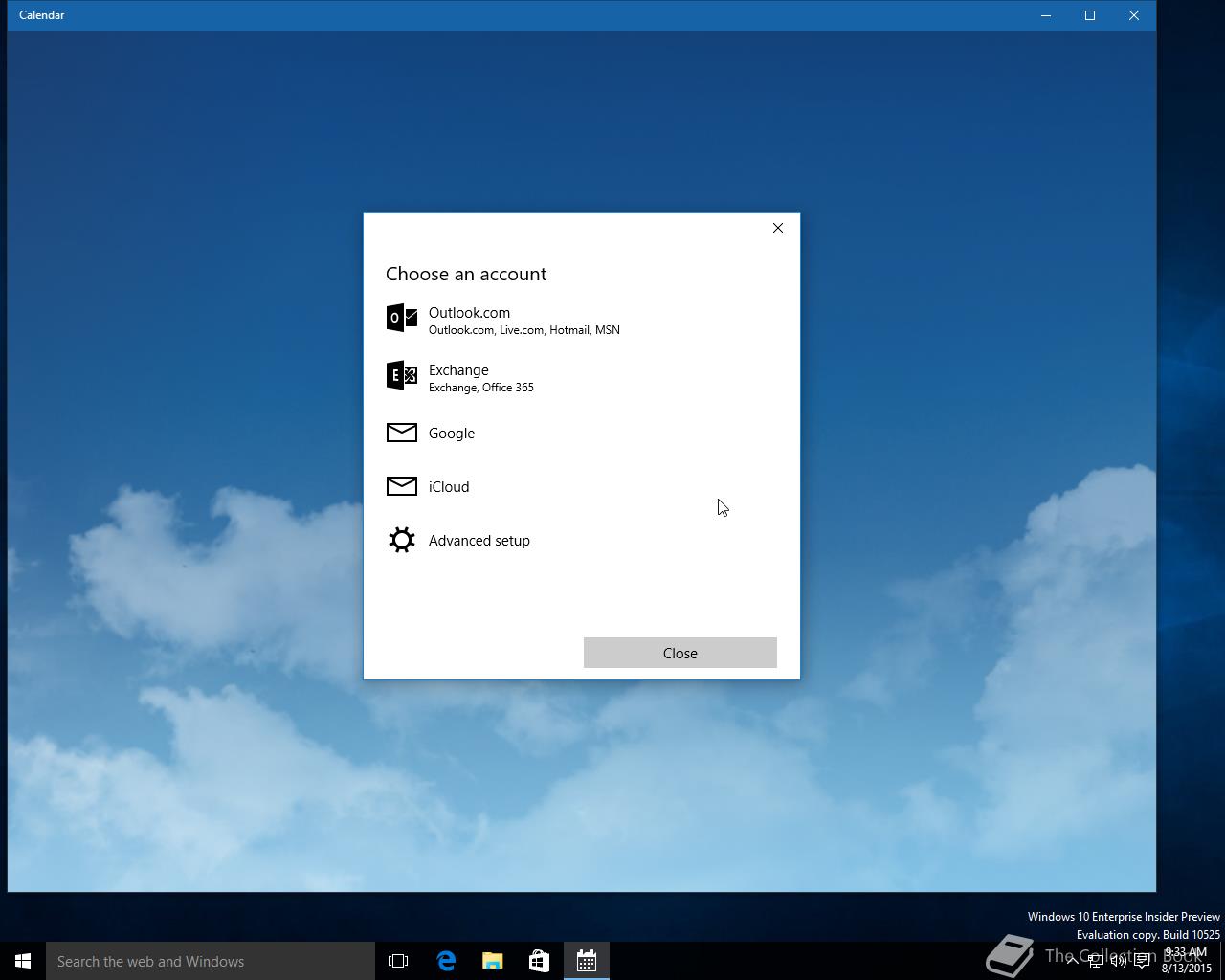The width and height of the screenshot is (1225, 980).
Task: Select the iCloud envelope icon
Action: pos(402,486)
